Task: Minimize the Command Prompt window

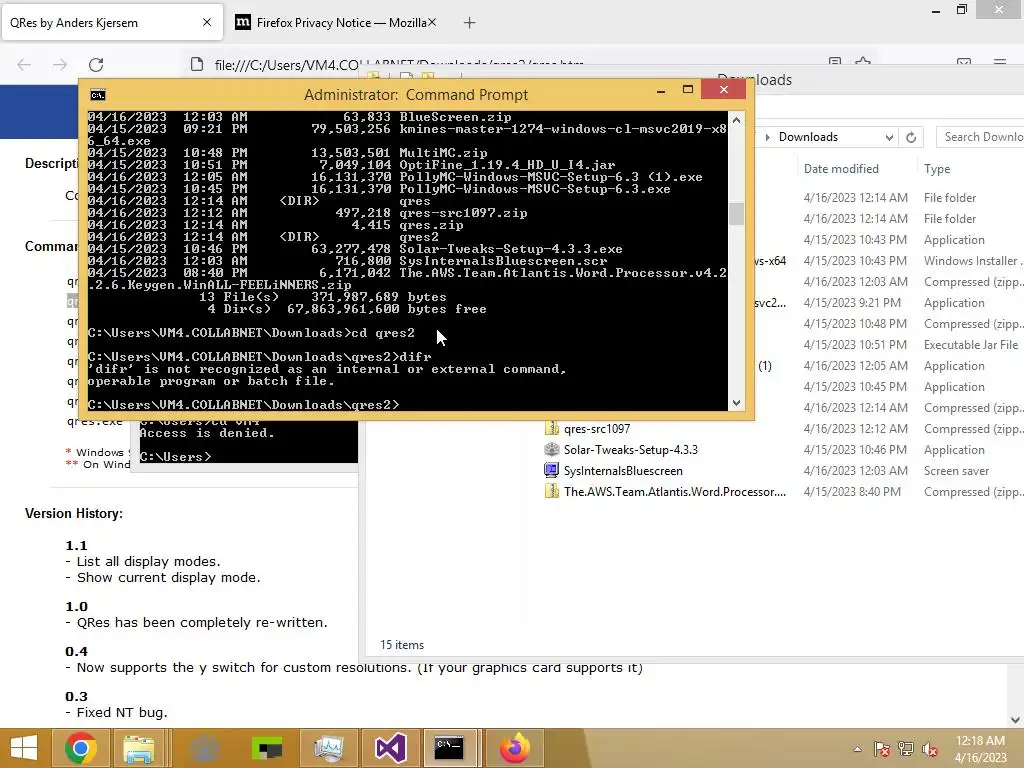Action: pos(661,90)
